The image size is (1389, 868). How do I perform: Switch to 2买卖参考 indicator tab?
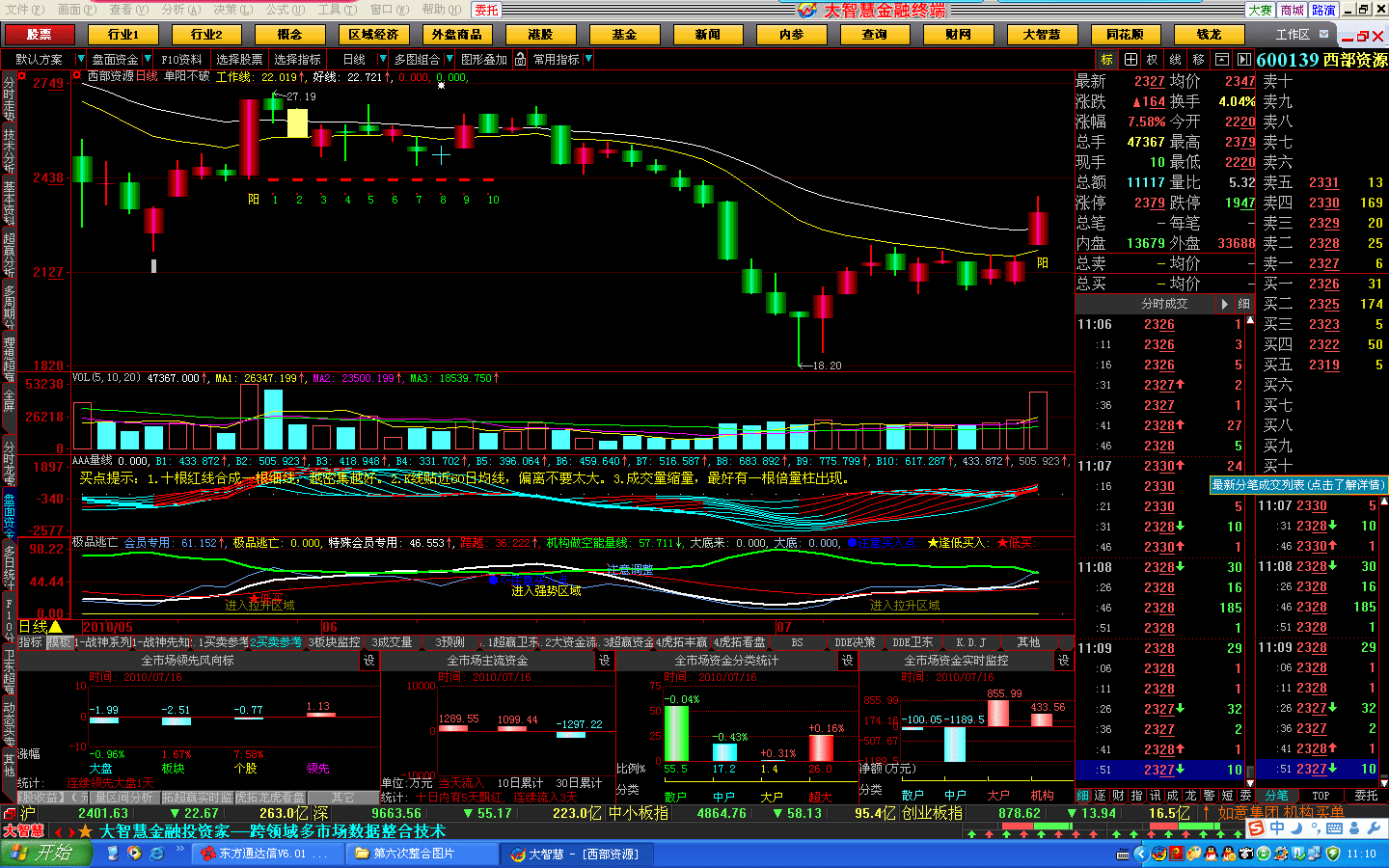pos(276,642)
